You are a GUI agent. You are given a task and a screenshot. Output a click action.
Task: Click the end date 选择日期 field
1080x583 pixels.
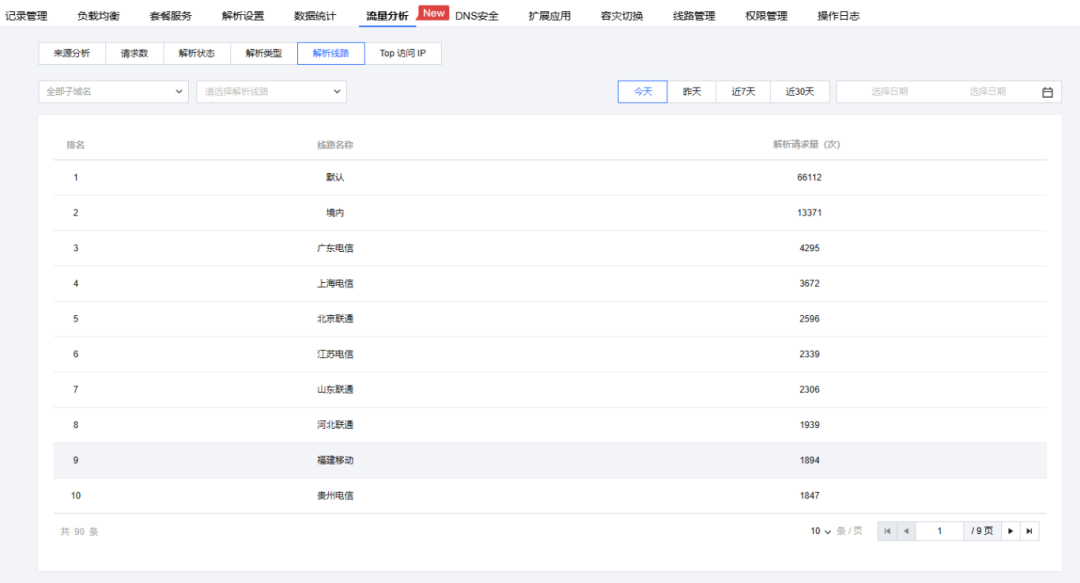(x=988, y=92)
